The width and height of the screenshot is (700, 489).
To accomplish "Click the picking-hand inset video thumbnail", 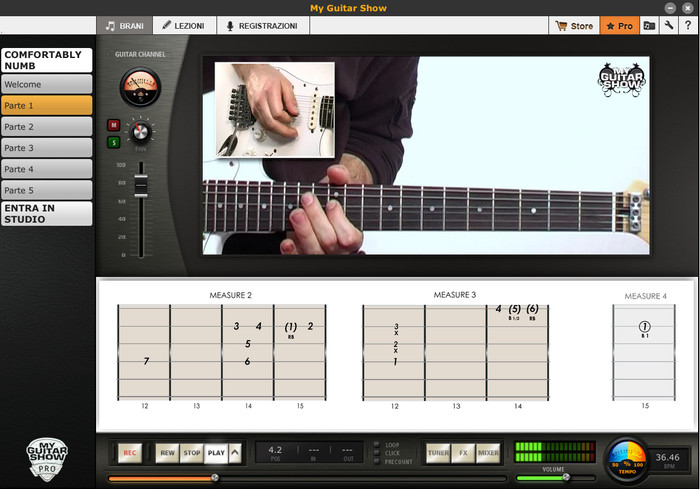I will pyautogui.click(x=275, y=110).
